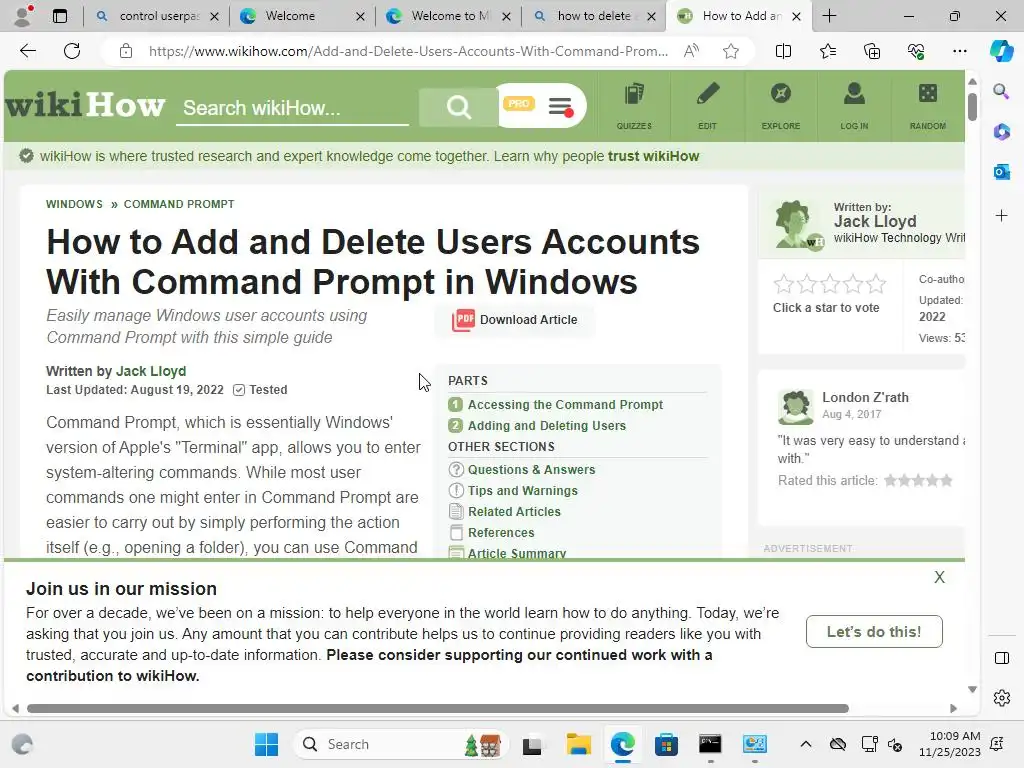Open trust wikiHow link

tap(653, 156)
